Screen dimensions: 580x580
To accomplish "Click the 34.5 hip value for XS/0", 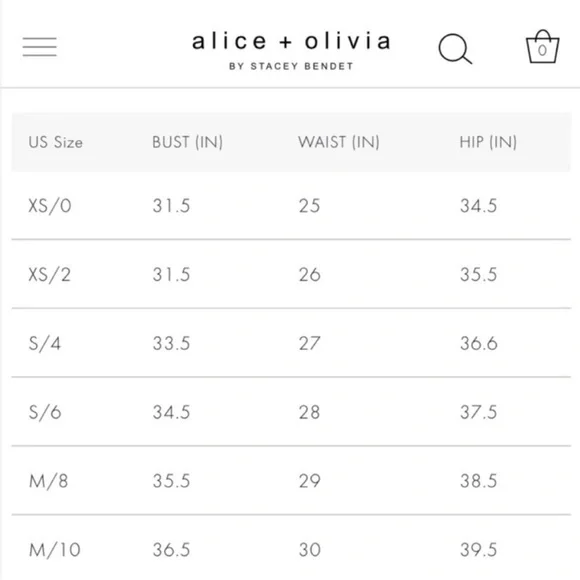I will 478,206.
